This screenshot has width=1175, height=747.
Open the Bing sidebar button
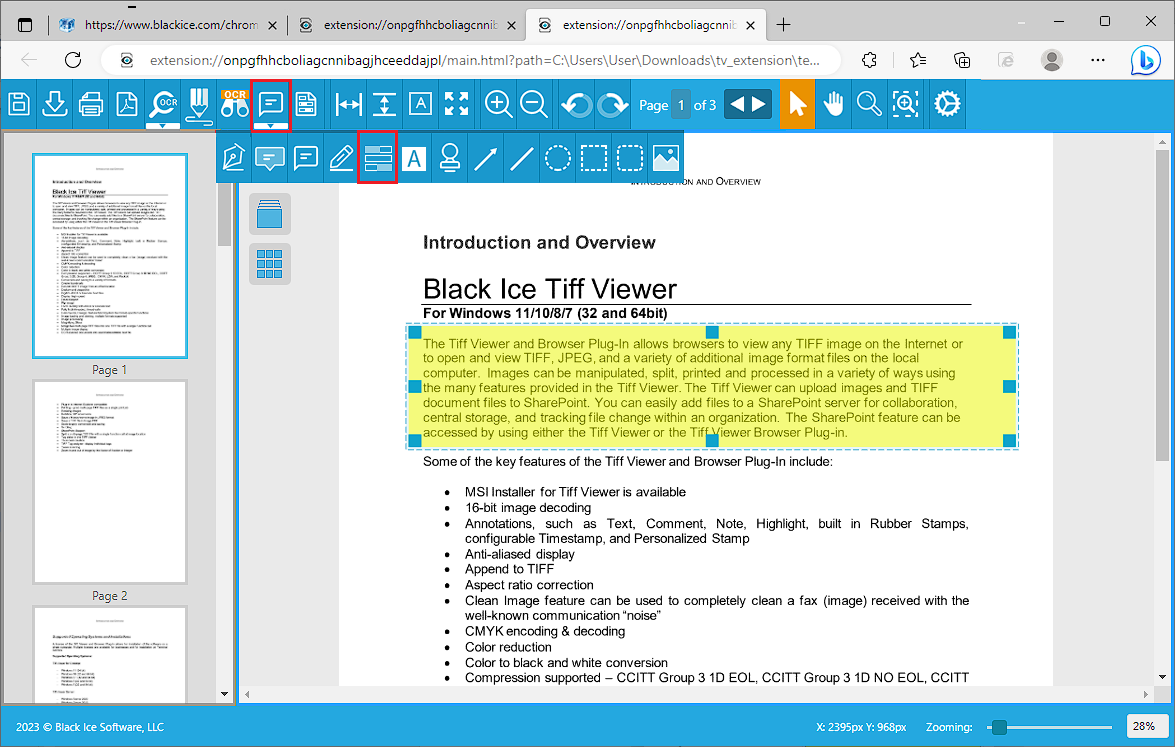pos(1146,60)
